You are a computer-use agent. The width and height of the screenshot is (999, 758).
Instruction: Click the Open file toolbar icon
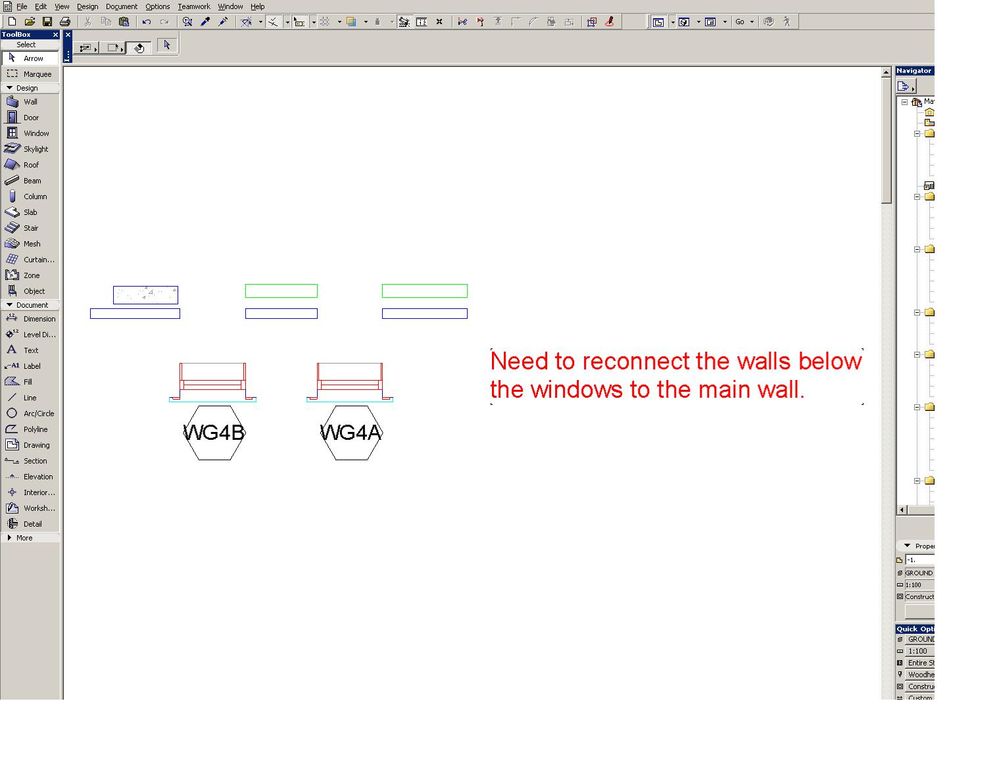click(x=29, y=22)
